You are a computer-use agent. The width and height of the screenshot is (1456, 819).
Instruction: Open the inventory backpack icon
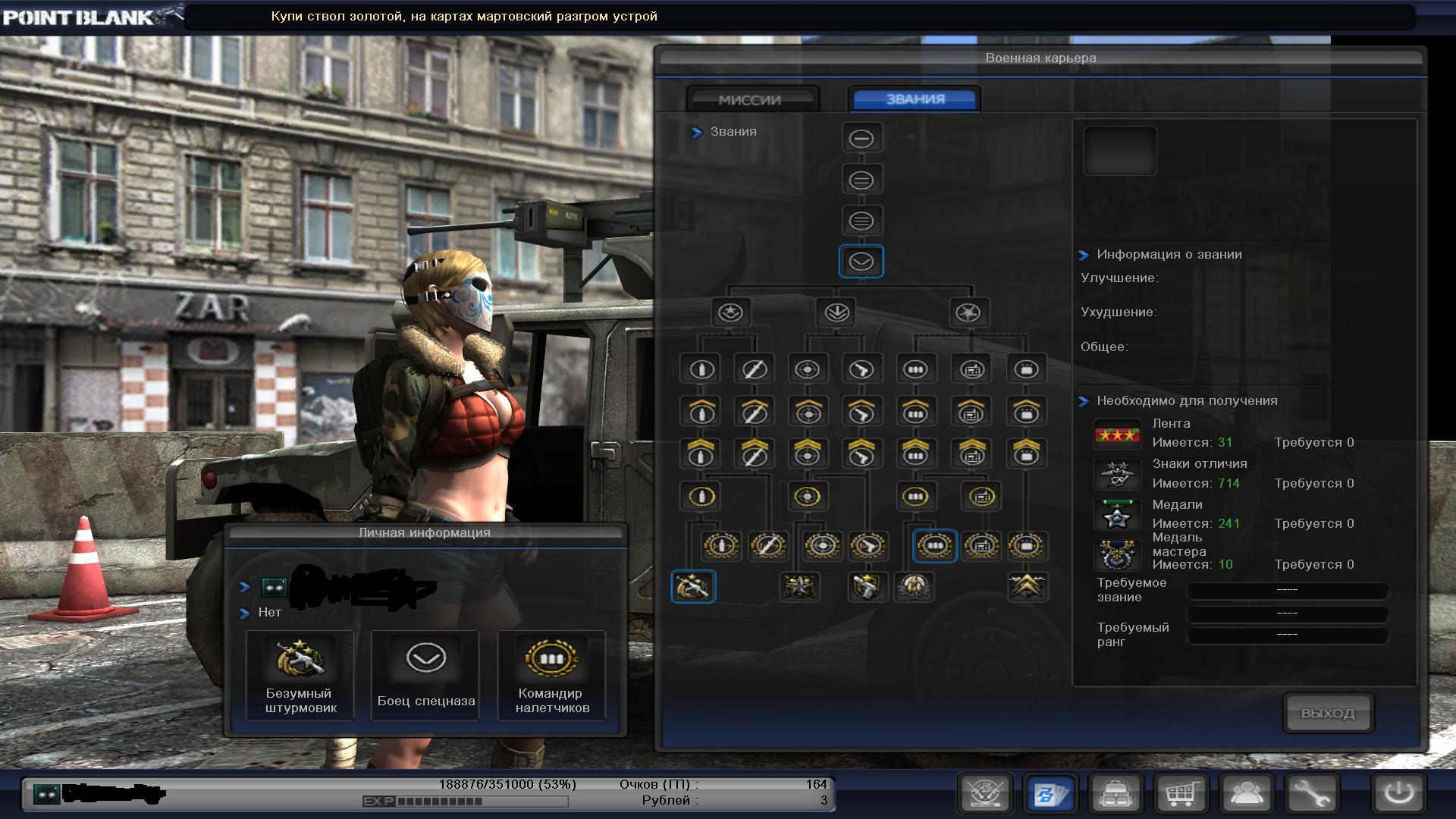click(1116, 794)
